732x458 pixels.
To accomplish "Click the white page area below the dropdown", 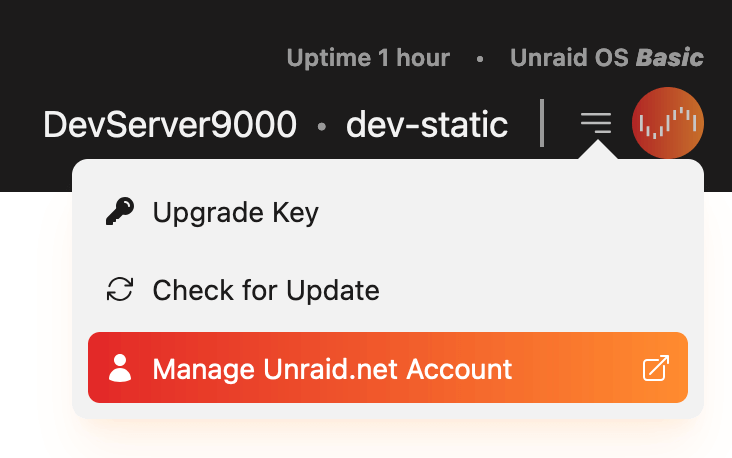I will [366, 438].
